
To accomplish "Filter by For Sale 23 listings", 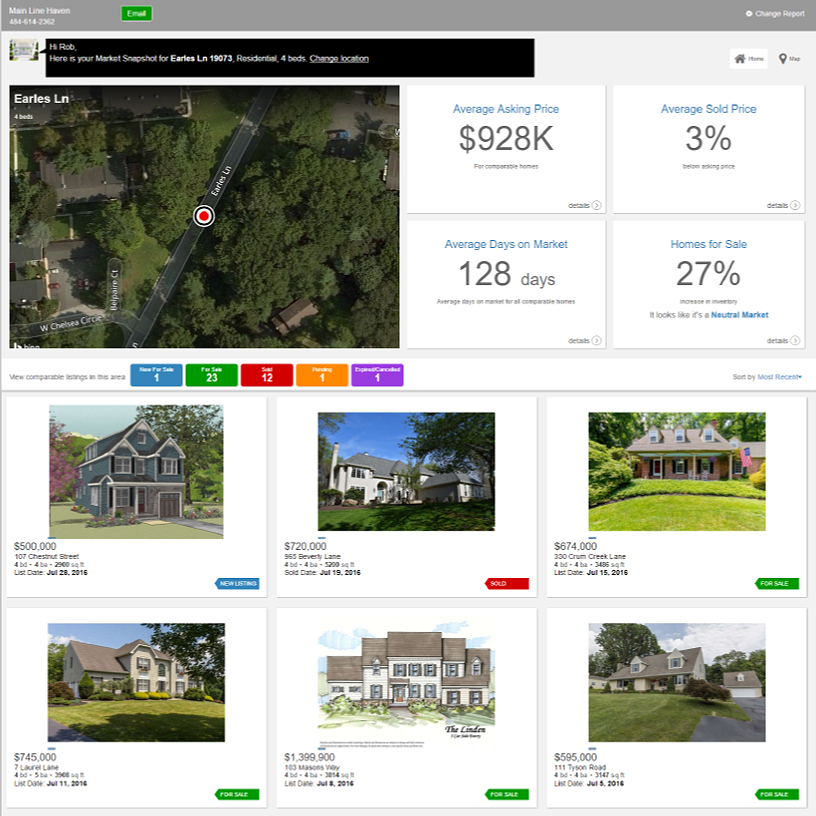I will tap(211, 375).
